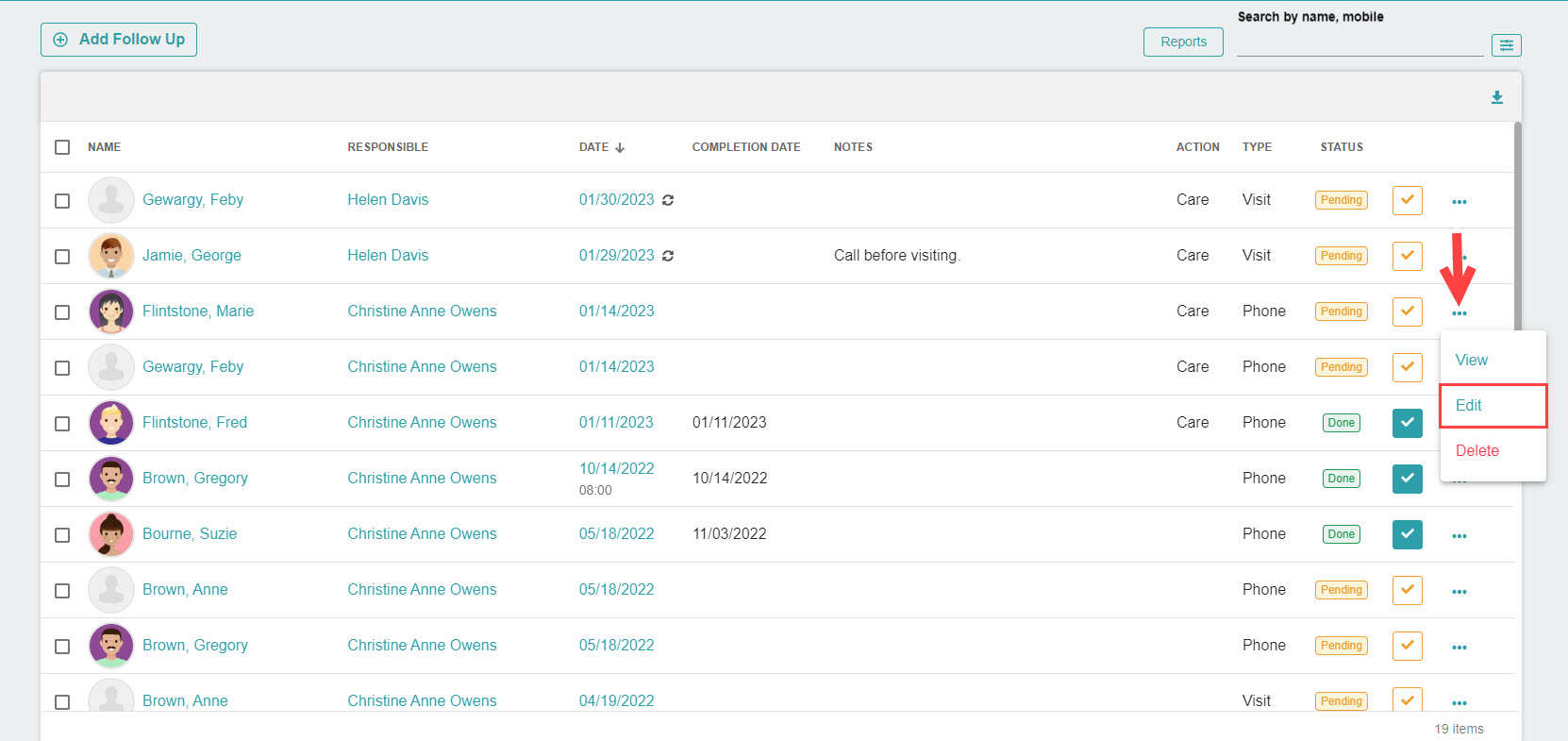Mark Flintstone, Marie follow-up as complete
1568x741 pixels.
pyautogui.click(x=1407, y=312)
